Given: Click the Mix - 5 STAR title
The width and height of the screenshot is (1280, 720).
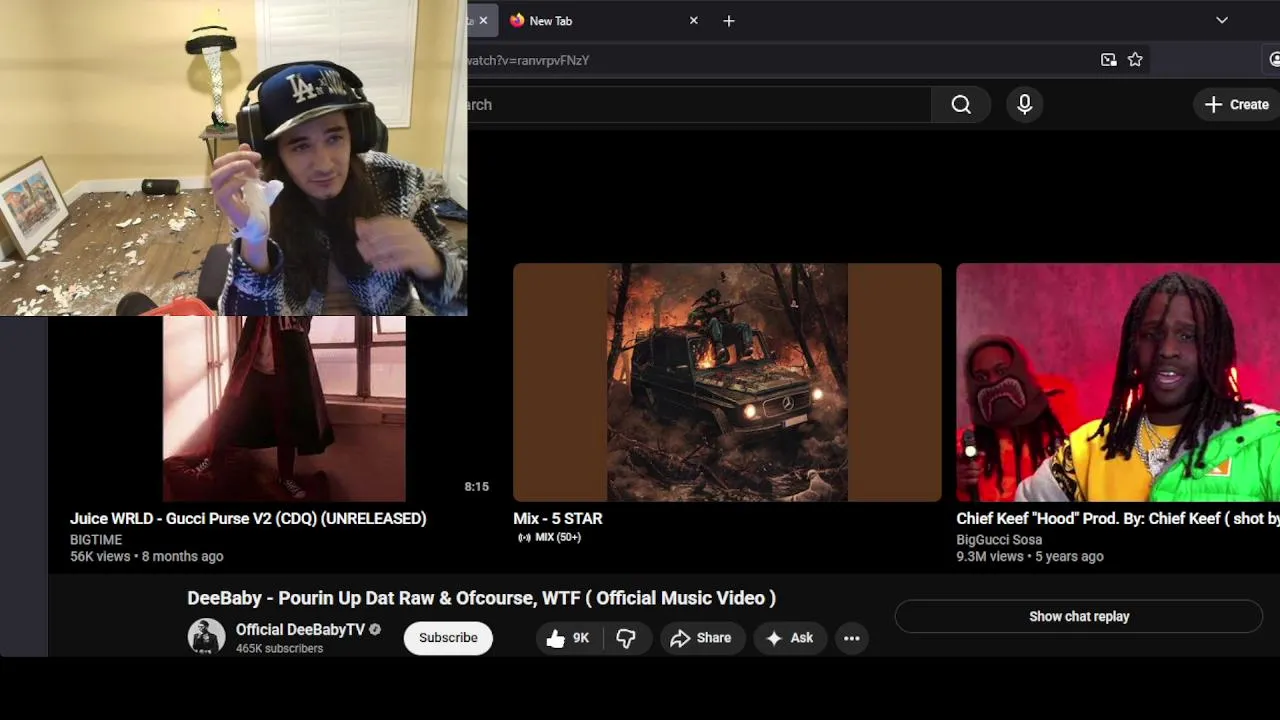Looking at the screenshot, I should pyautogui.click(x=557, y=518).
